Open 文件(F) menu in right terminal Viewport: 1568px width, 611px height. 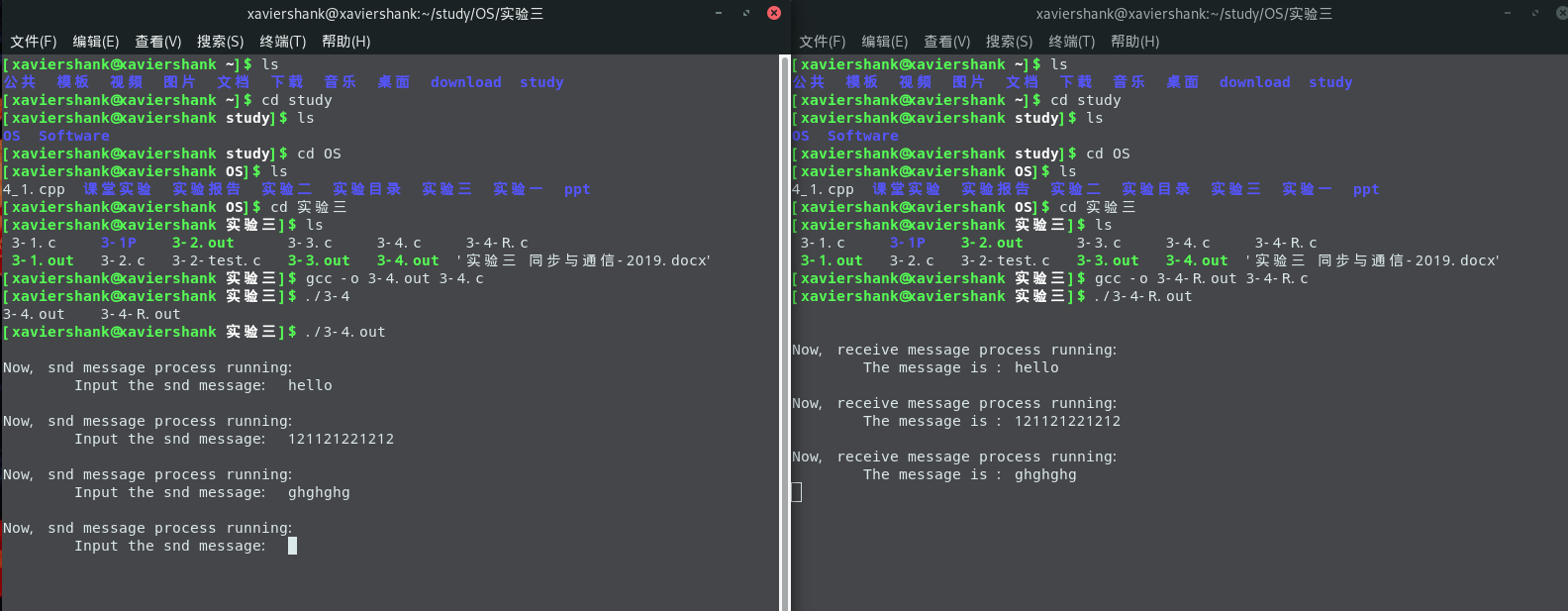pyautogui.click(x=822, y=42)
